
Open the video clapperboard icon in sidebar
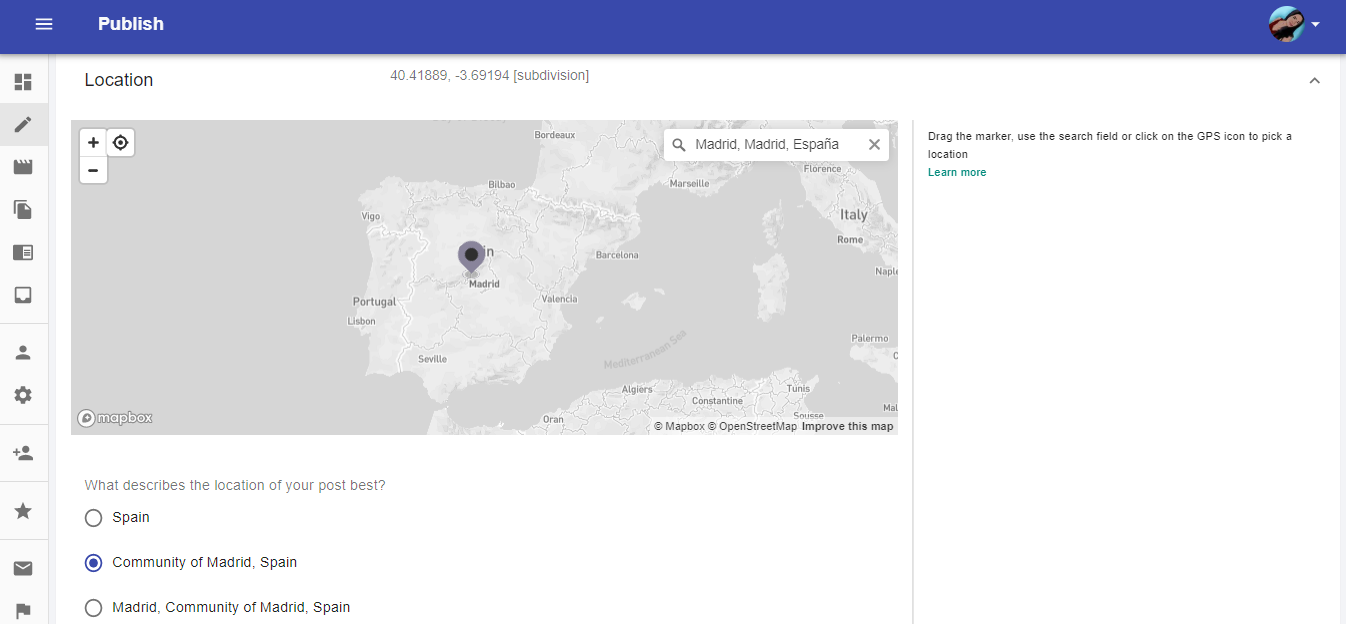tap(23, 167)
